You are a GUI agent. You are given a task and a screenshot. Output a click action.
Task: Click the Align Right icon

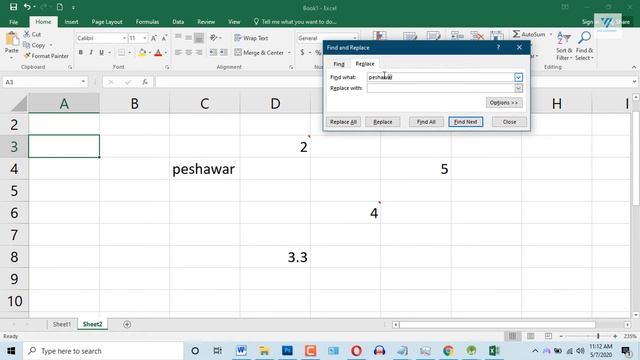[199, 52]
